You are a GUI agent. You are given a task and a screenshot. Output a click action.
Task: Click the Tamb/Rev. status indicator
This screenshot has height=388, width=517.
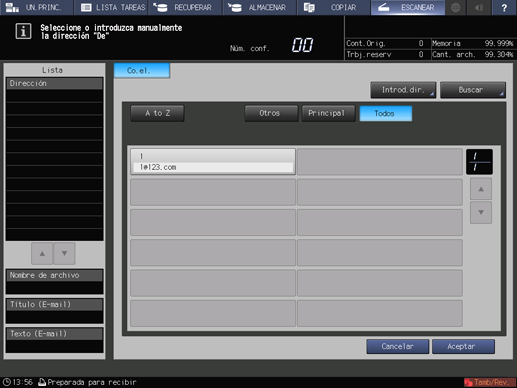tap(489, 382)
